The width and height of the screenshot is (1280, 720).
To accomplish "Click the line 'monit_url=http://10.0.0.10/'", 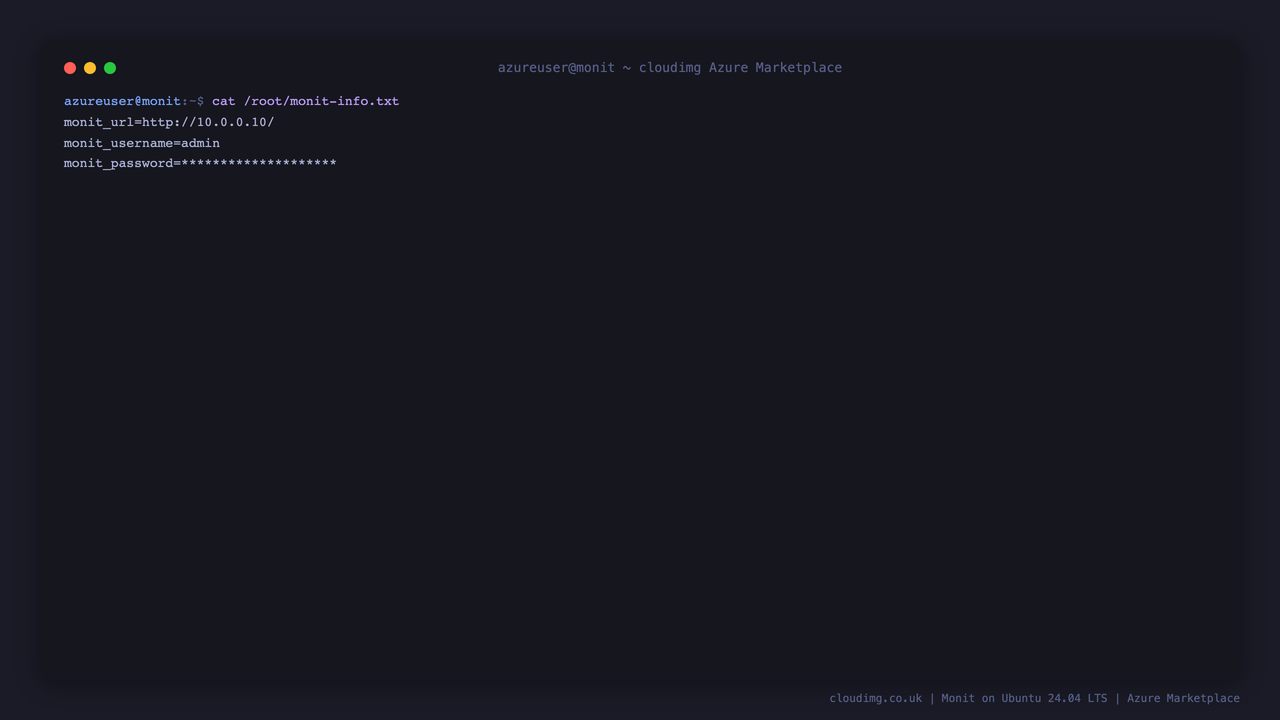I will [x=169, y=122].
